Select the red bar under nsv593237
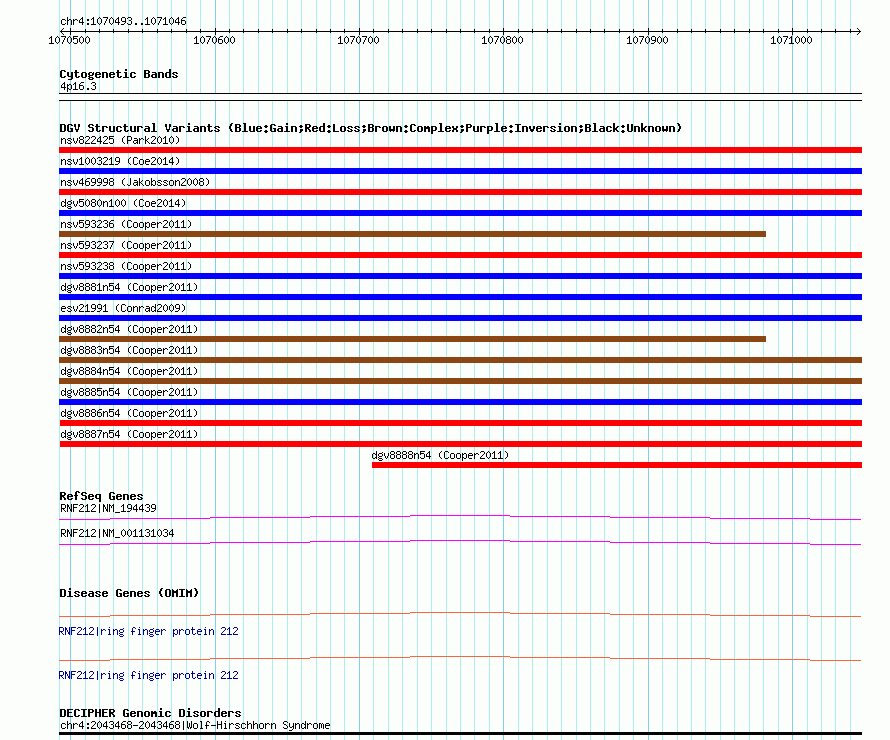The image size is (890, 740). pyautogui.click(x=460, y=255)
